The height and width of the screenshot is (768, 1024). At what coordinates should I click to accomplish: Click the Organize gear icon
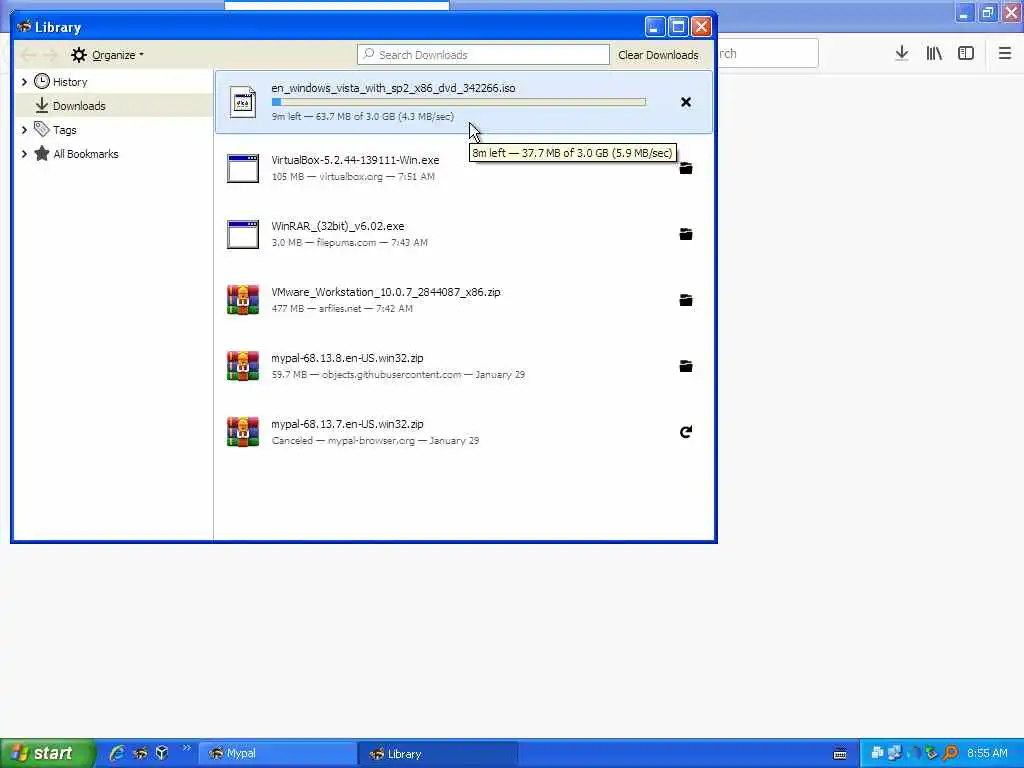point(79,55)
